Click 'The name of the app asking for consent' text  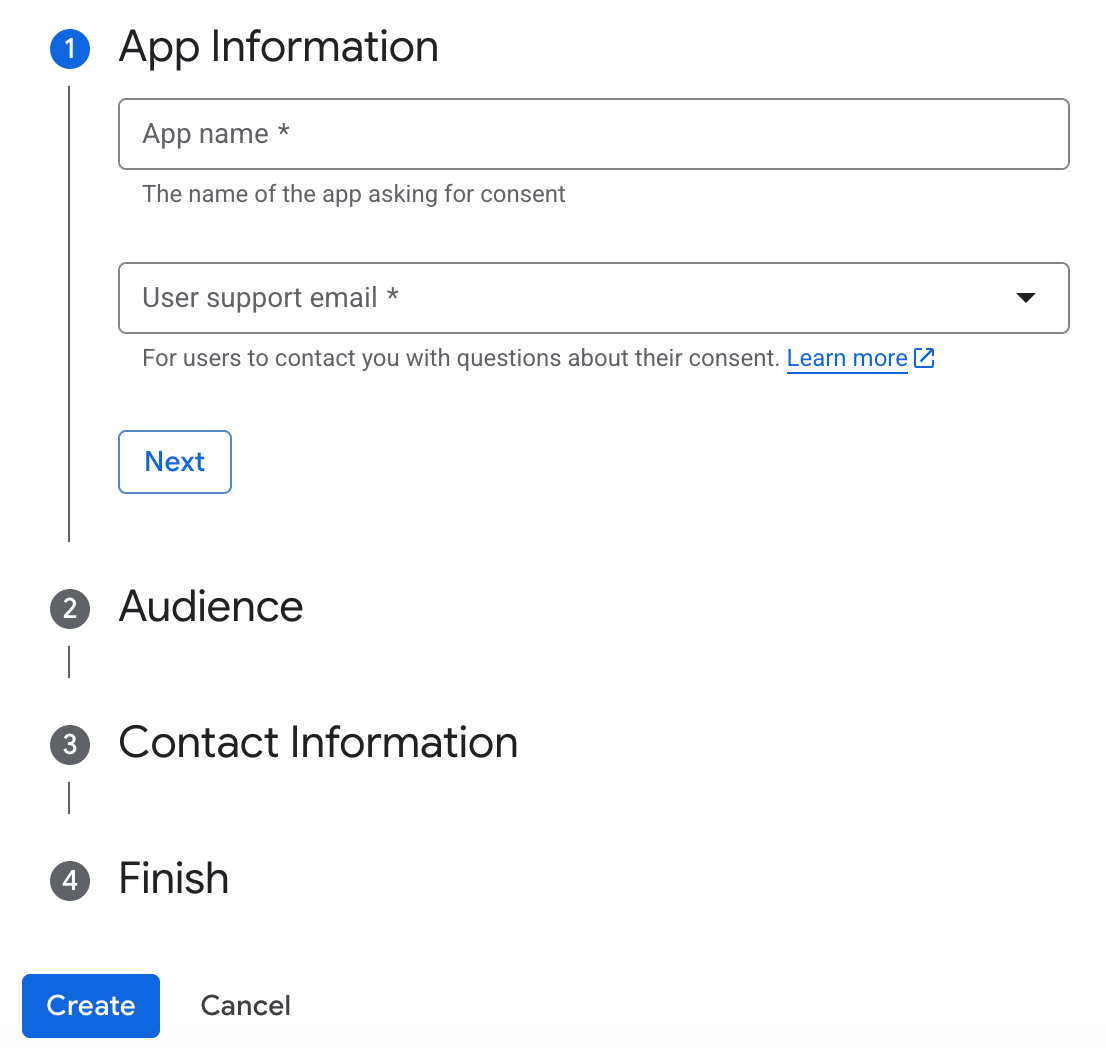coord(353,194)
